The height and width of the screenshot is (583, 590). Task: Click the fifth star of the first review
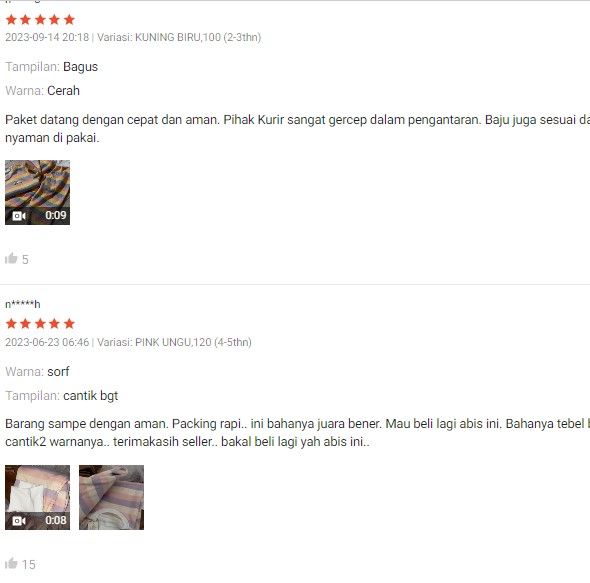coord(69,20)
